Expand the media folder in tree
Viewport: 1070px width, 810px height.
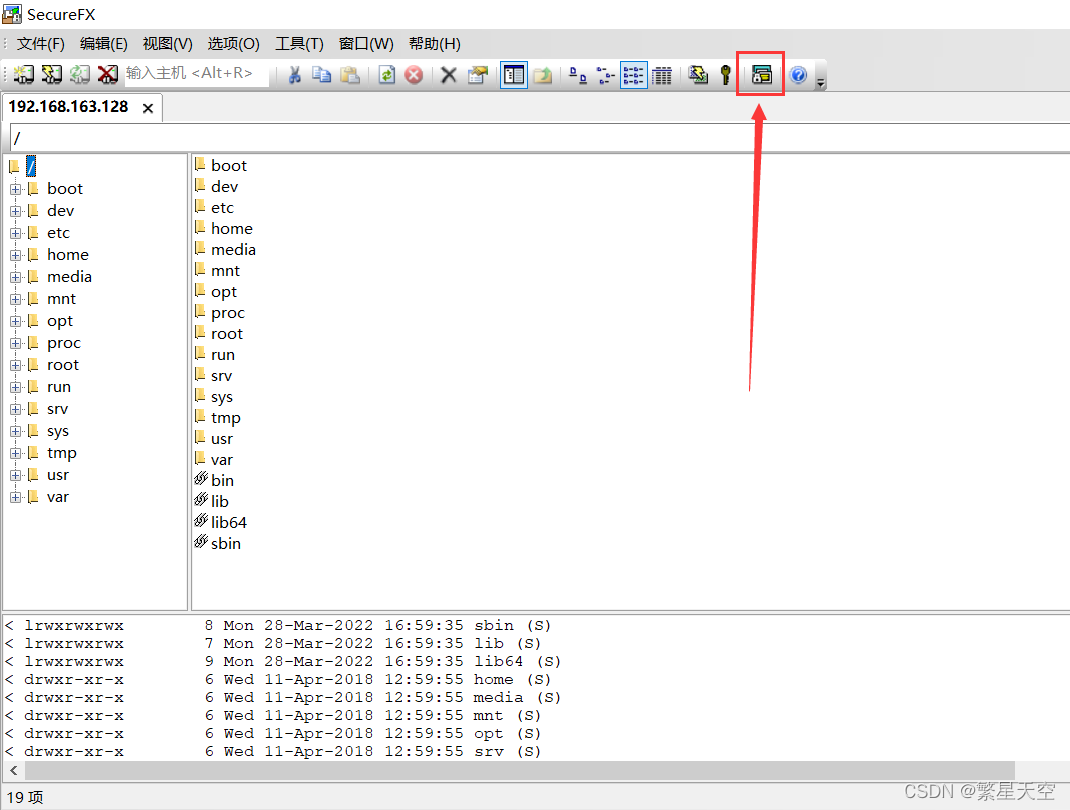point(15,277)
